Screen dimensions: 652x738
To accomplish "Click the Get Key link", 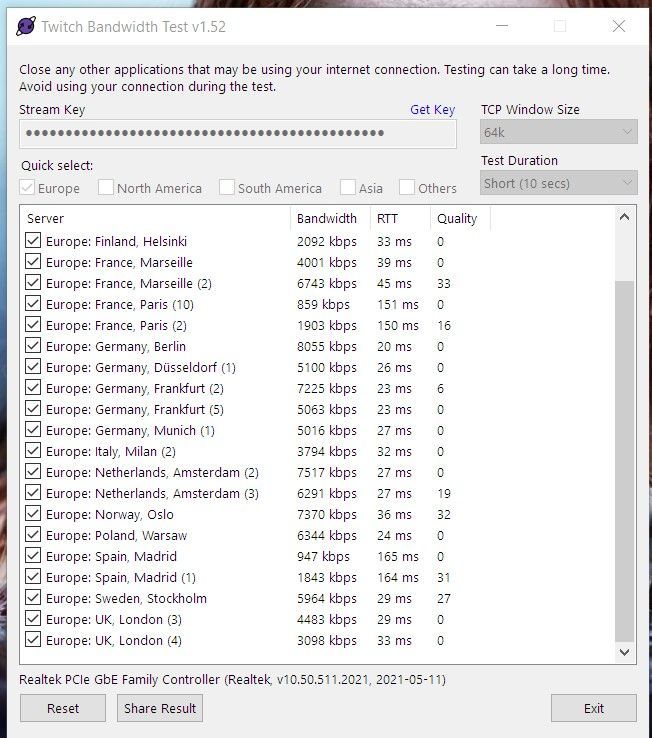I will coord(432,110).
